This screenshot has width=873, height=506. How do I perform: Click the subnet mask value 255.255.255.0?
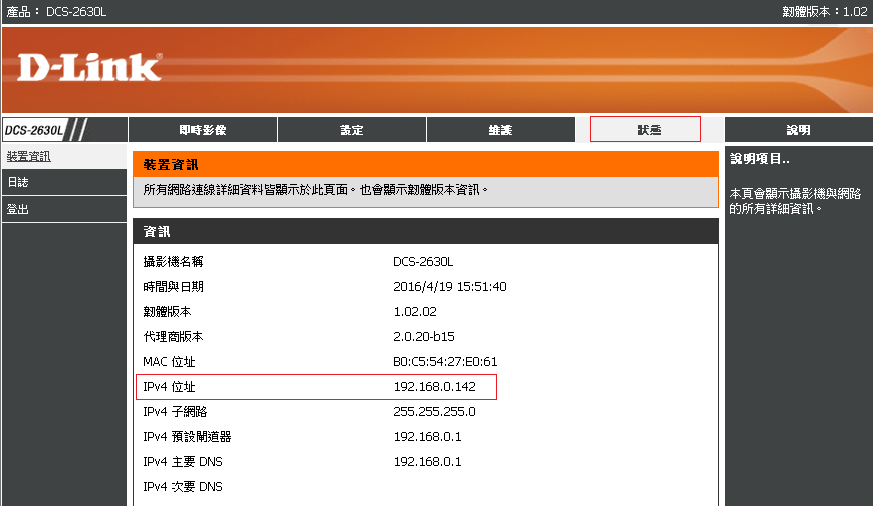point(434,412)
